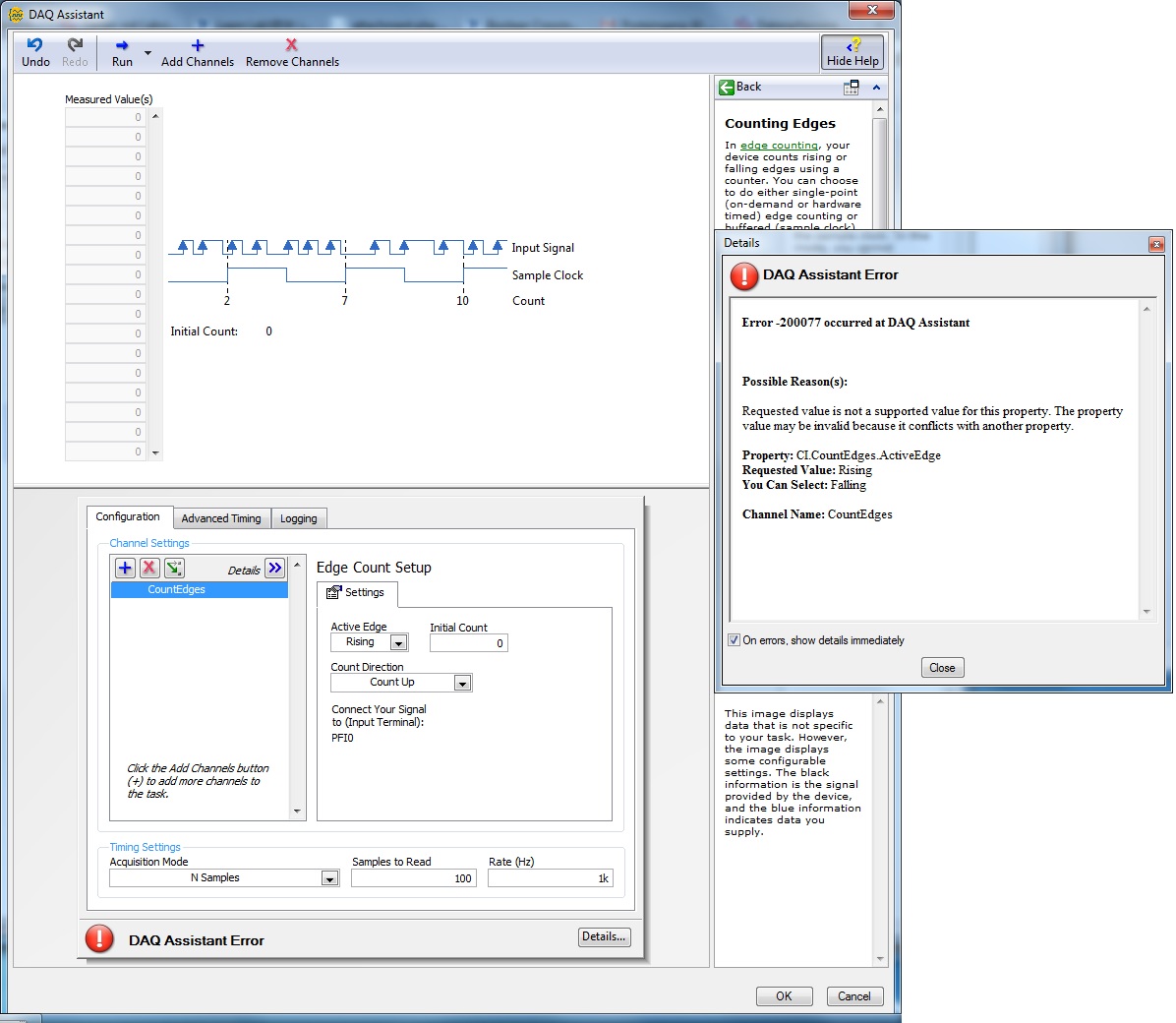Click the Undo toolbar icon

pyautogui.click(x=35, y=52)
